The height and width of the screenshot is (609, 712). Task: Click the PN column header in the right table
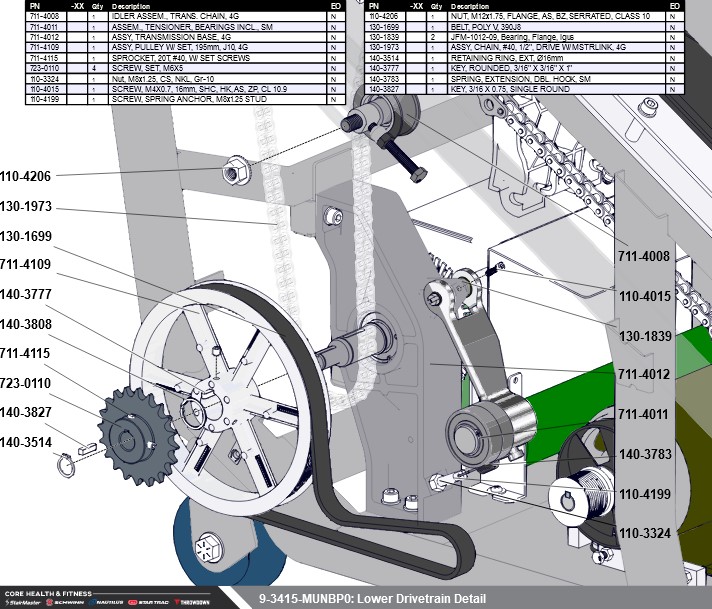click(376, 6)
